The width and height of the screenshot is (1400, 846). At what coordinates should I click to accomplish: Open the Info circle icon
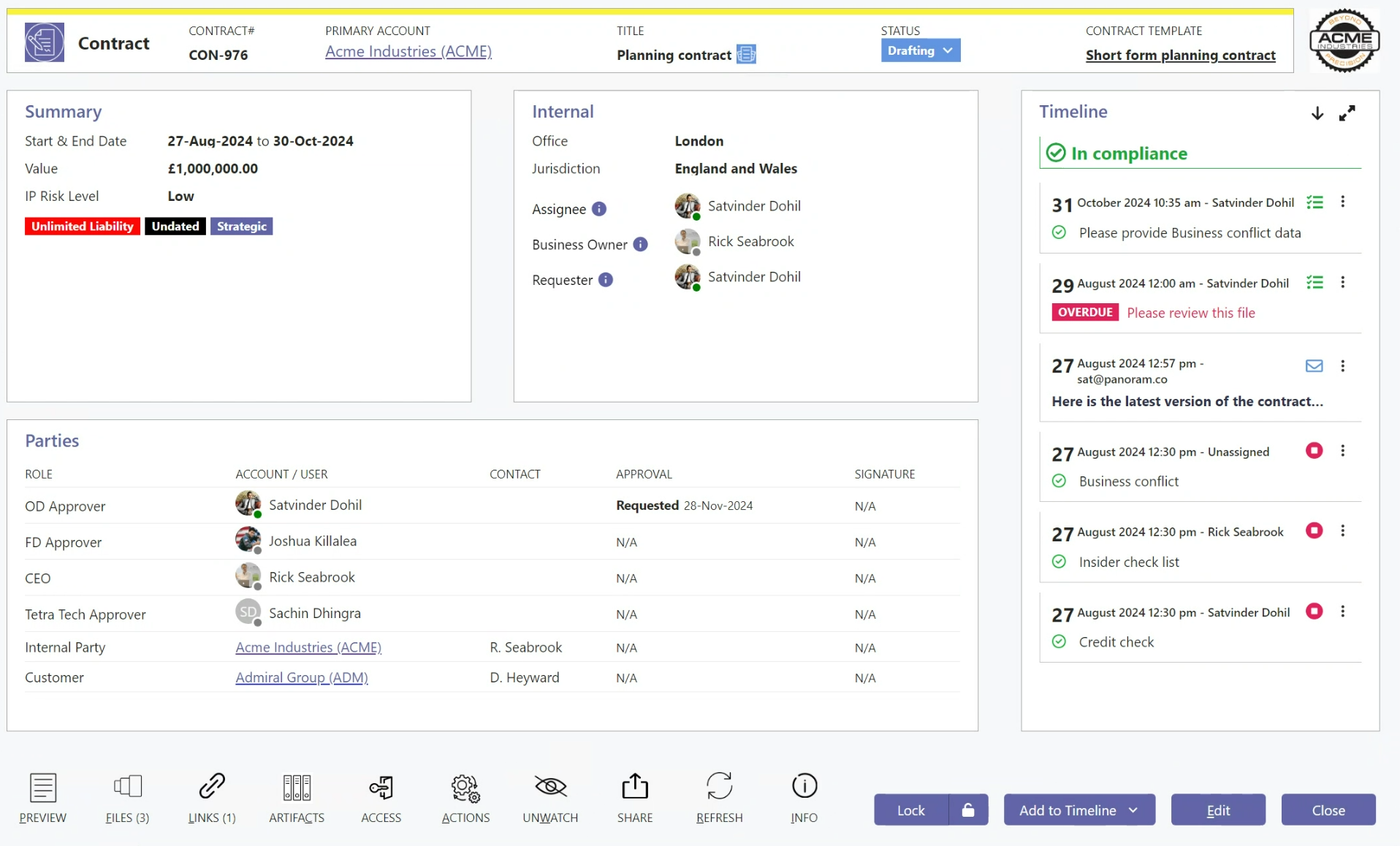(x=804, y=786)
